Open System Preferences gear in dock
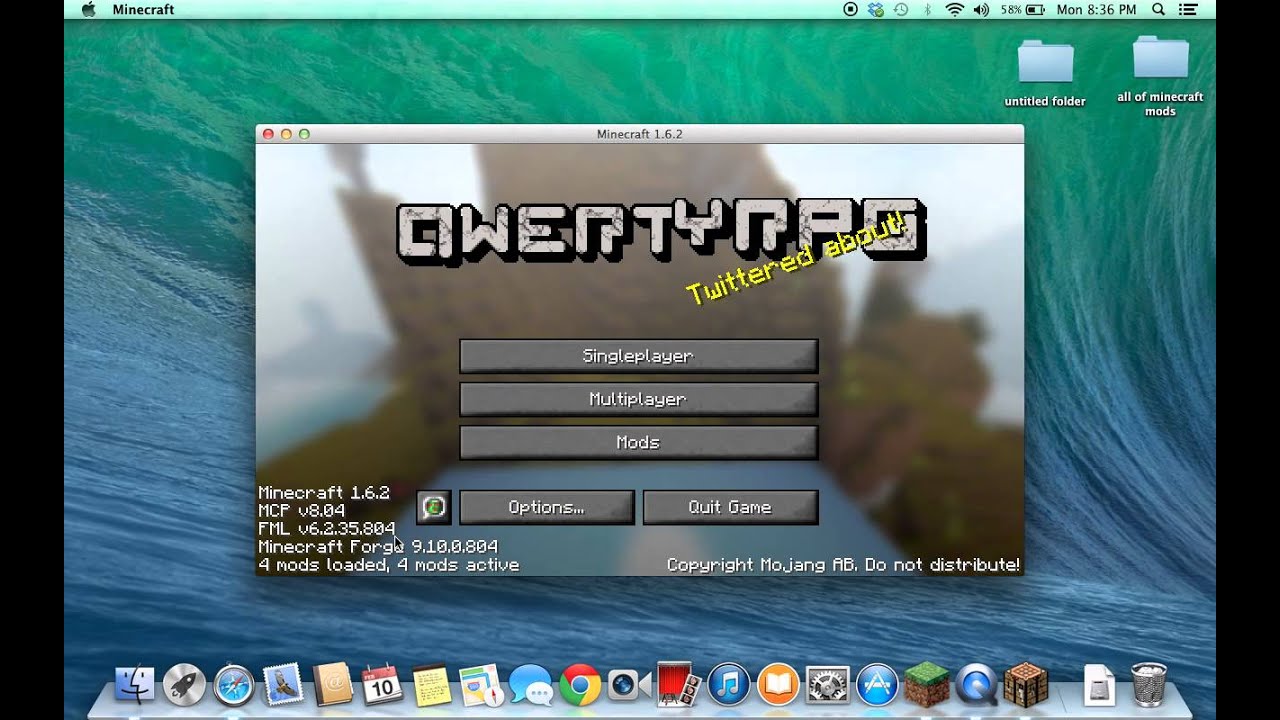Viewport: 1280px width, 720px height. (x=827, y=685)
